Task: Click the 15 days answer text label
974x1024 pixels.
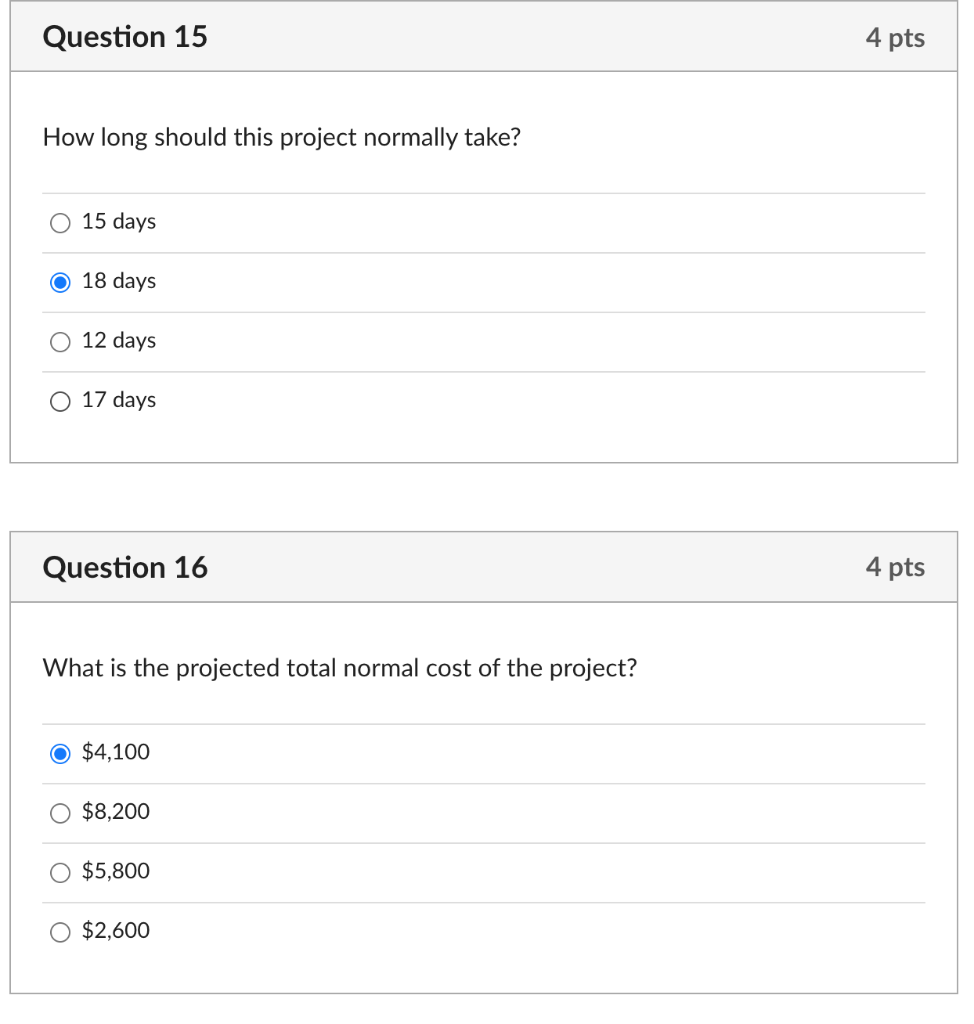Action: (118, 222)
